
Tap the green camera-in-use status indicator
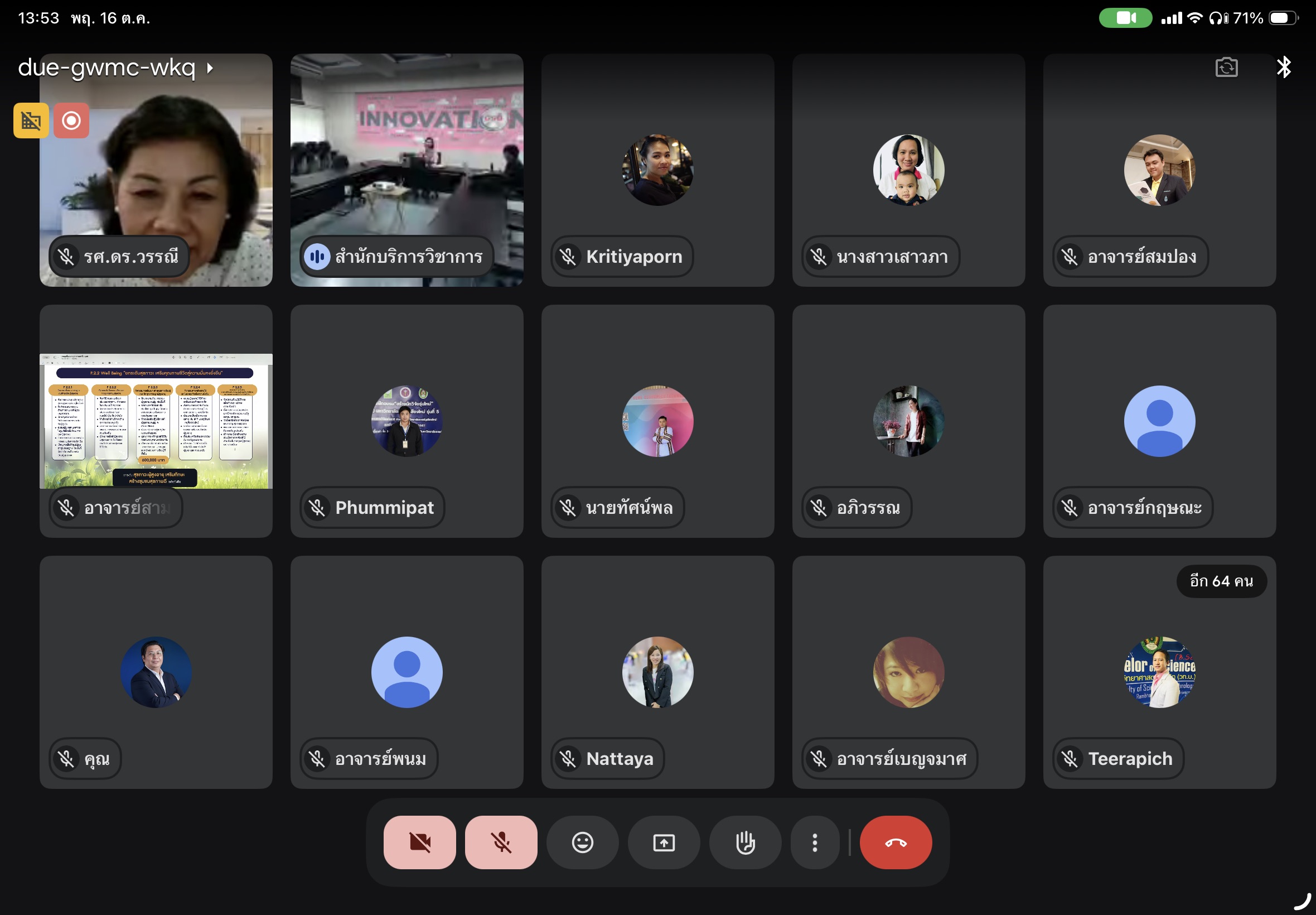click(1125, 18)
